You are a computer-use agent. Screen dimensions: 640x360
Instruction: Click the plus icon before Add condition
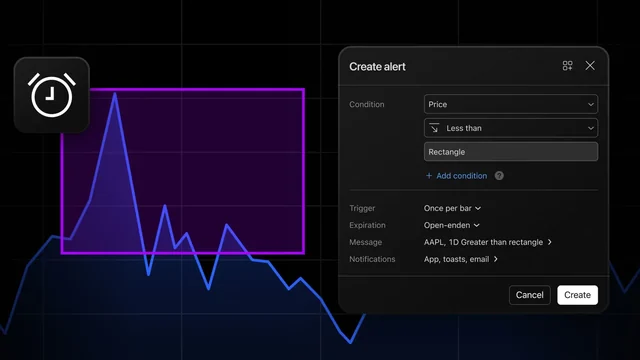pos(429,176)
